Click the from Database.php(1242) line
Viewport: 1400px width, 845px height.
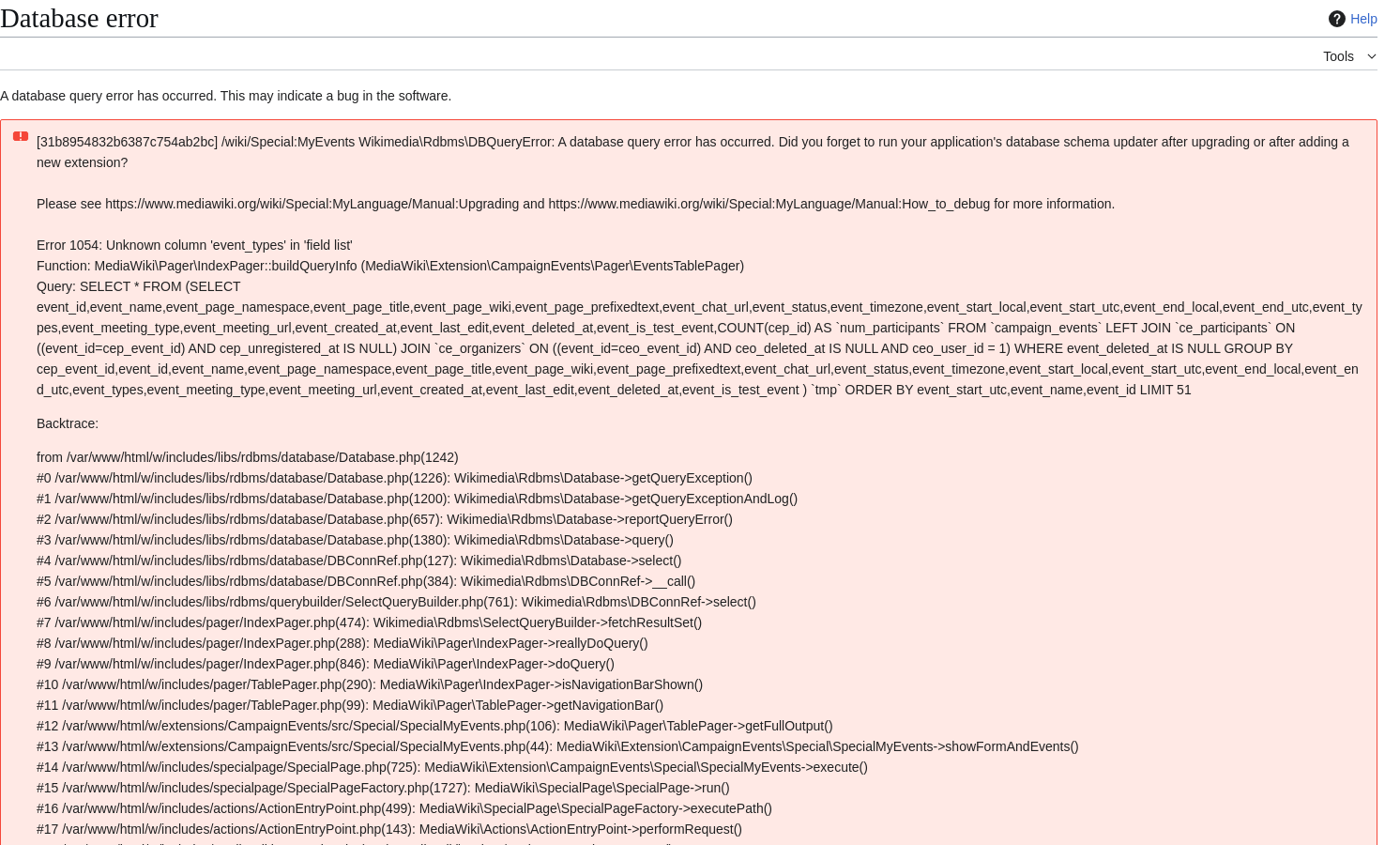point(248,457)
